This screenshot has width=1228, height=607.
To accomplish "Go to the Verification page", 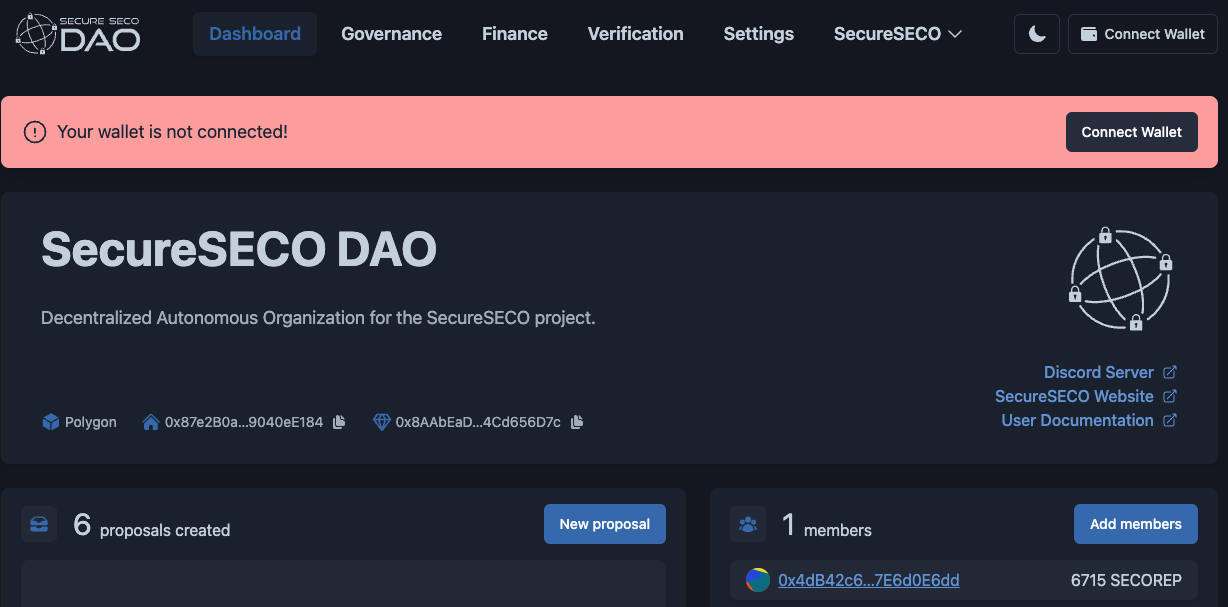I will (x=635, y=34).
